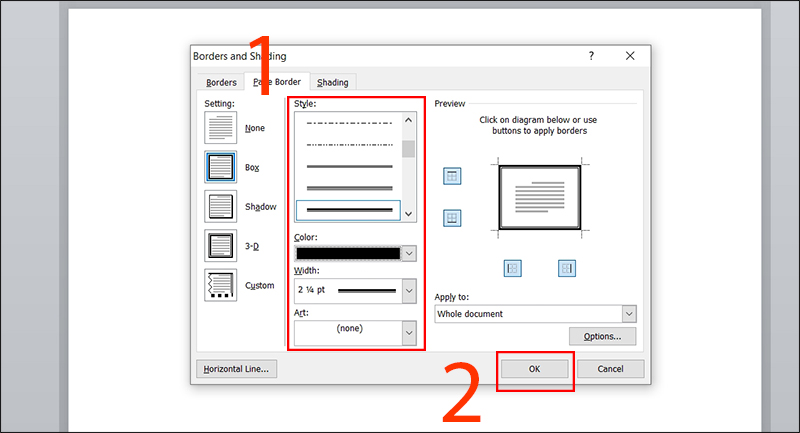Click the None setting label

(x=255, y=128)
